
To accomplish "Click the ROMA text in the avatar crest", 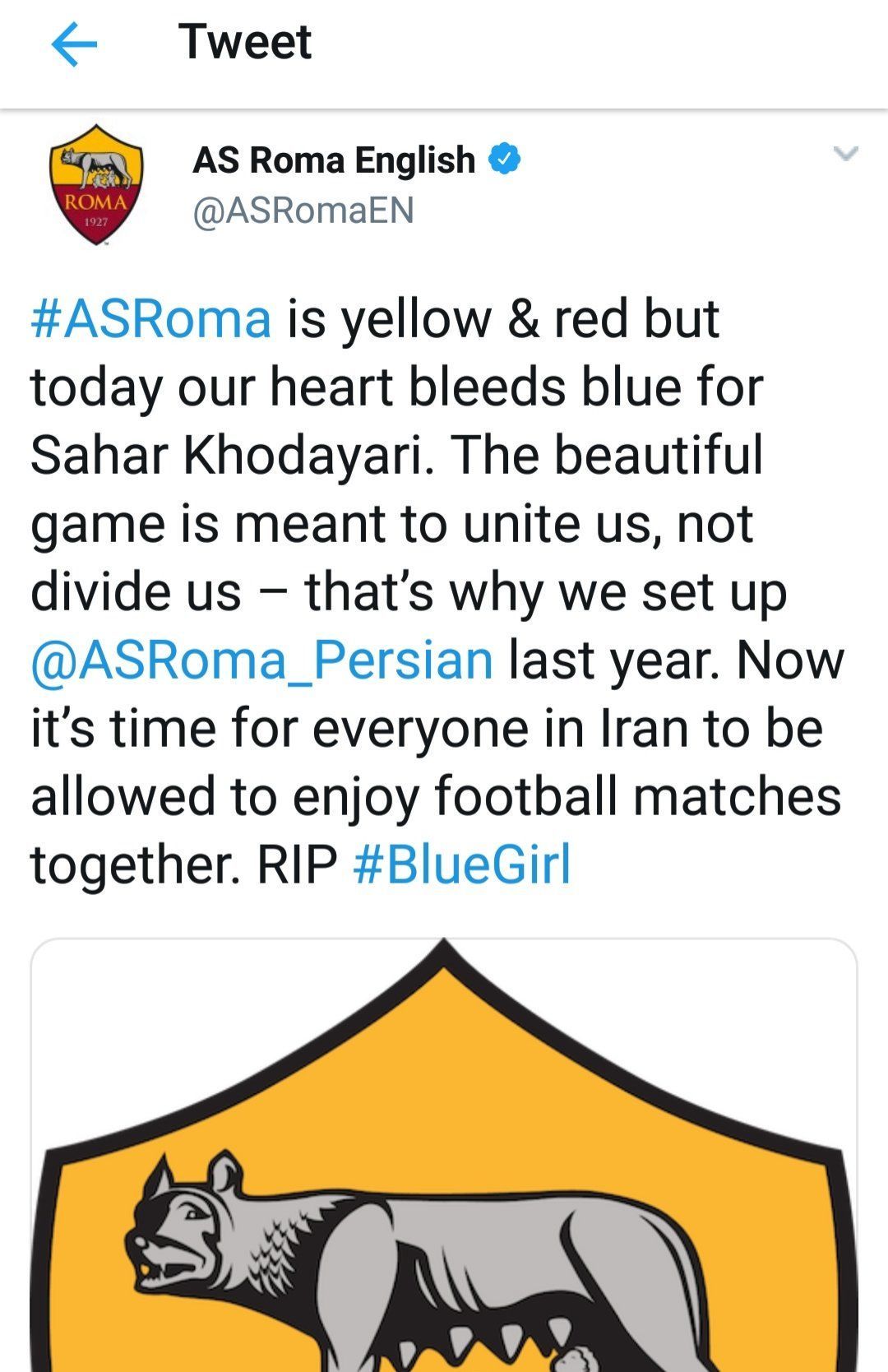I will point(96,202).
